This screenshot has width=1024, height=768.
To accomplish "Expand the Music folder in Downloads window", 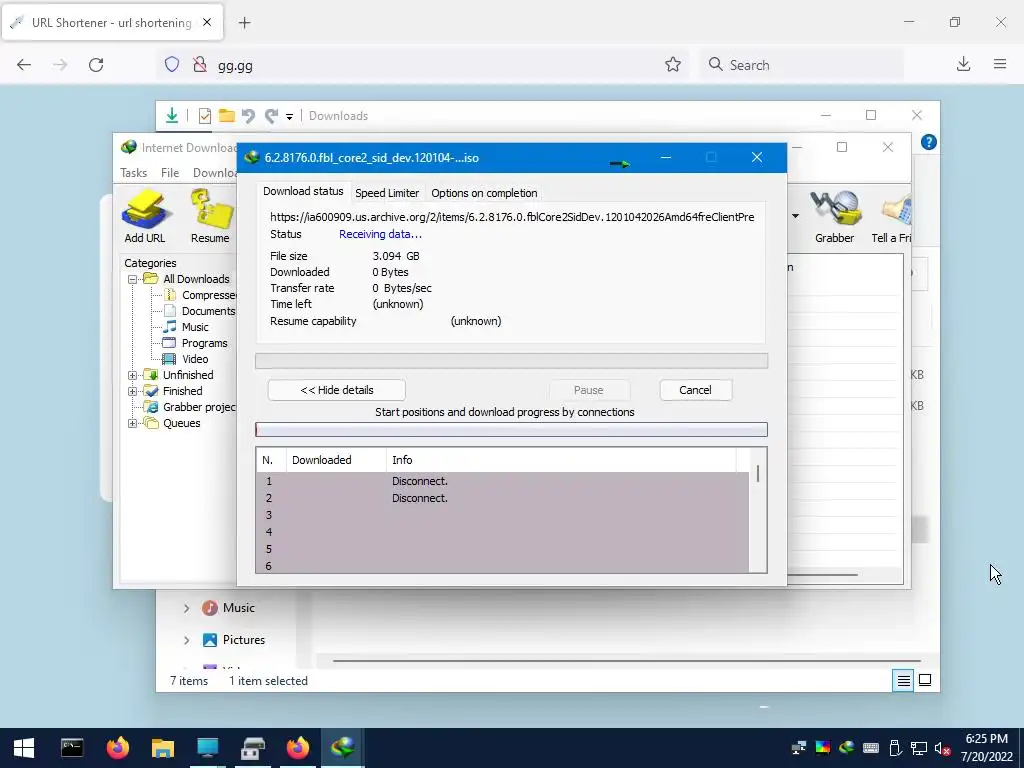I will tap(186, 608).
